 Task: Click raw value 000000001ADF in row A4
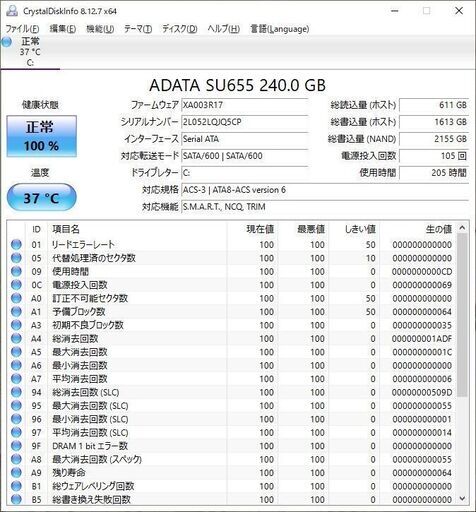(x=422, y=339)
